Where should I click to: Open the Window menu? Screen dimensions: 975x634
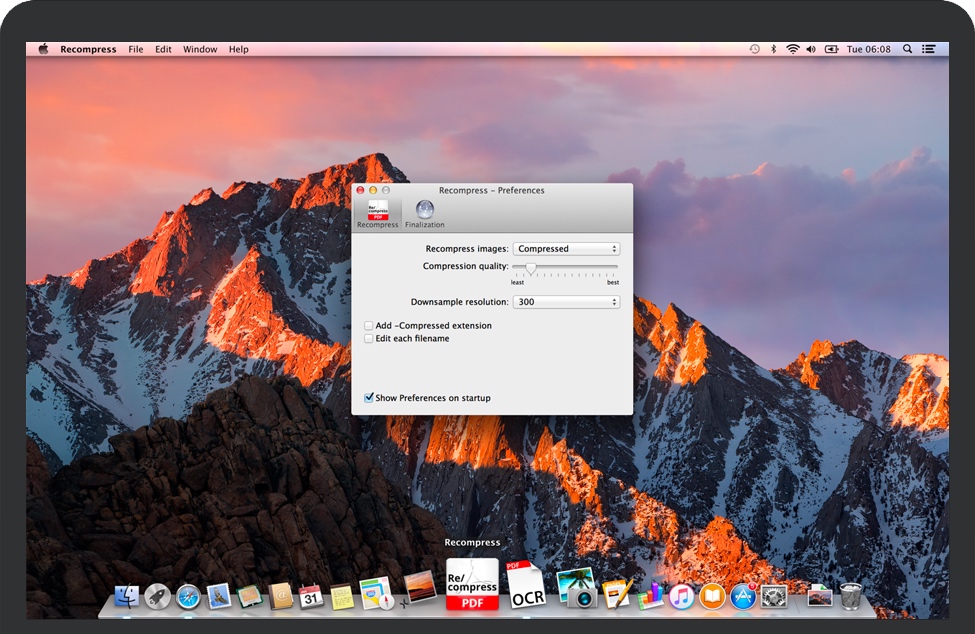(x=200, y=49)
